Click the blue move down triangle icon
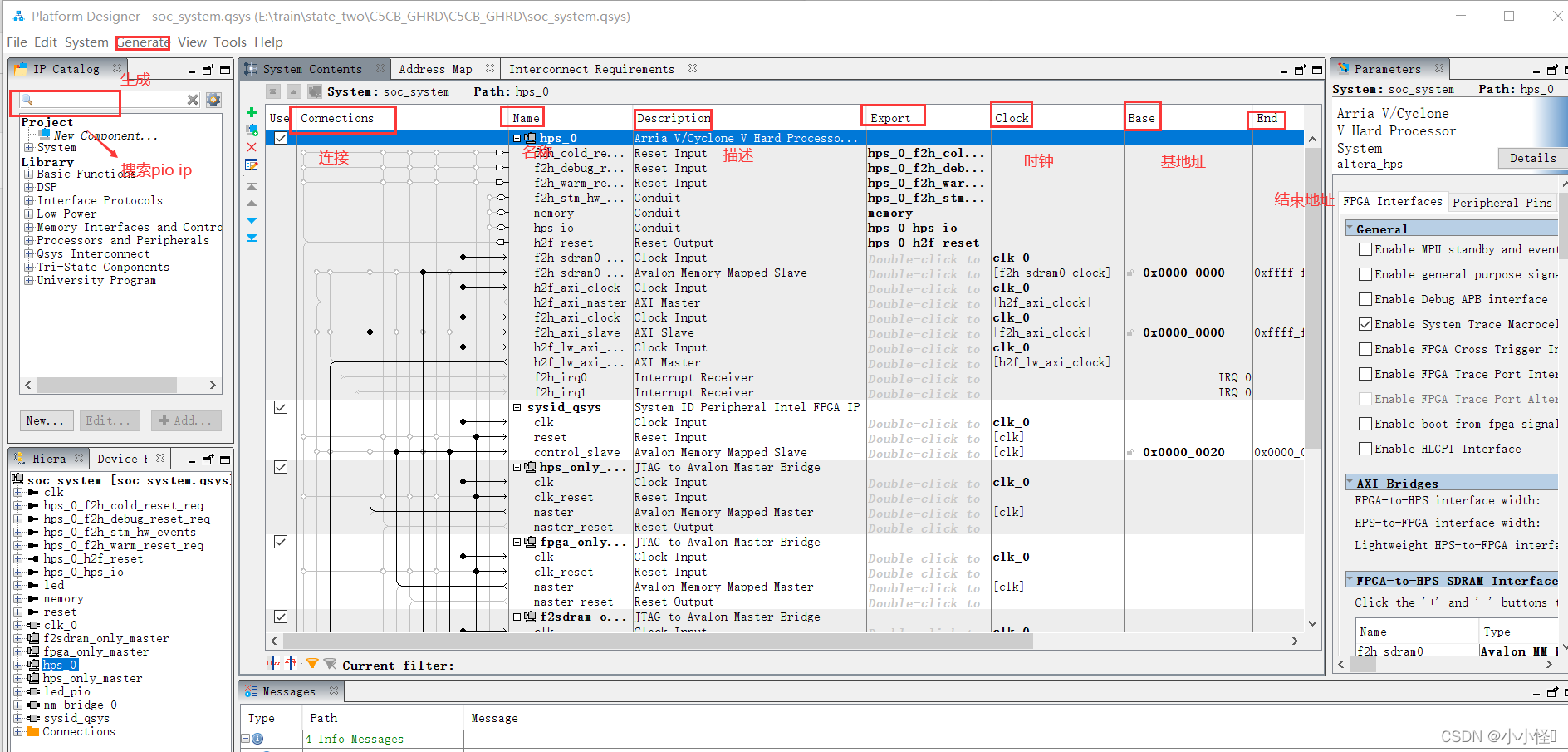 [252, 220]
